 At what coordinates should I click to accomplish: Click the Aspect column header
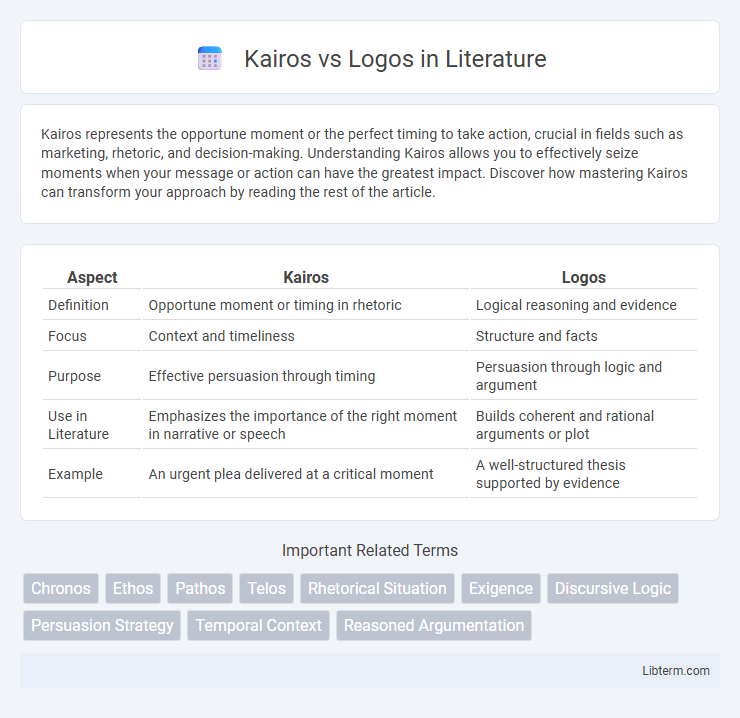tap(92, 277)
